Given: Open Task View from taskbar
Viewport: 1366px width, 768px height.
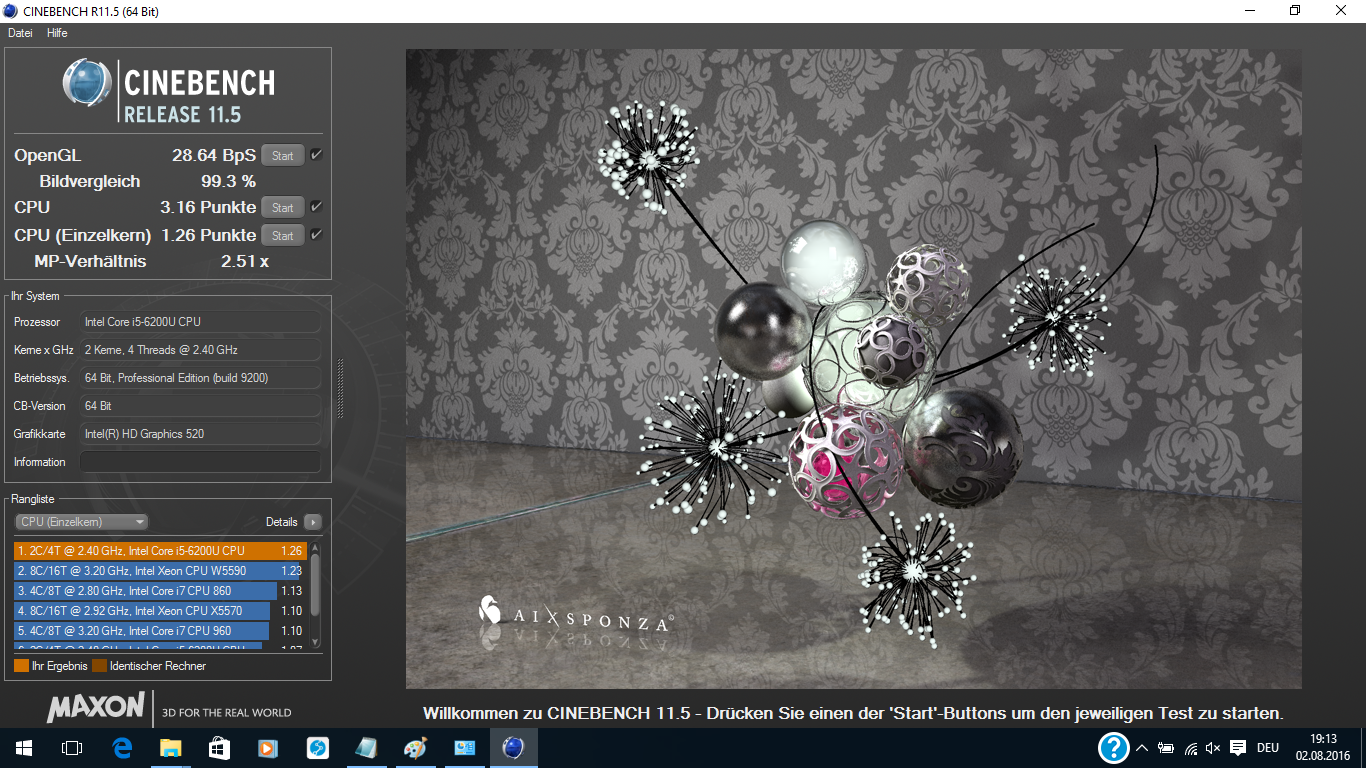Looking at the screenshot, I should 72,748.
